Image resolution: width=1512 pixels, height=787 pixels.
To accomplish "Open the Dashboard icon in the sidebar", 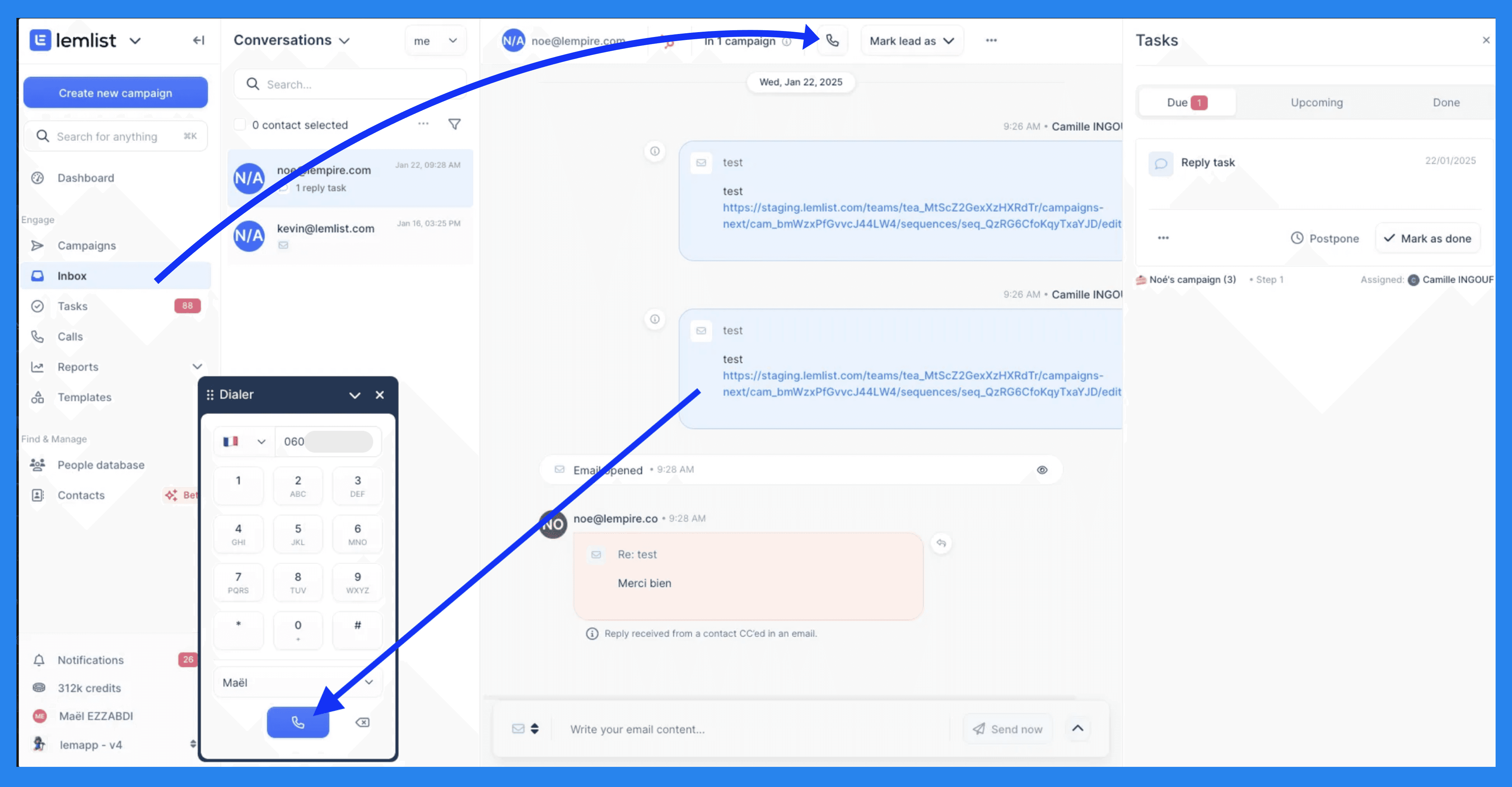I will click(38, 178).
